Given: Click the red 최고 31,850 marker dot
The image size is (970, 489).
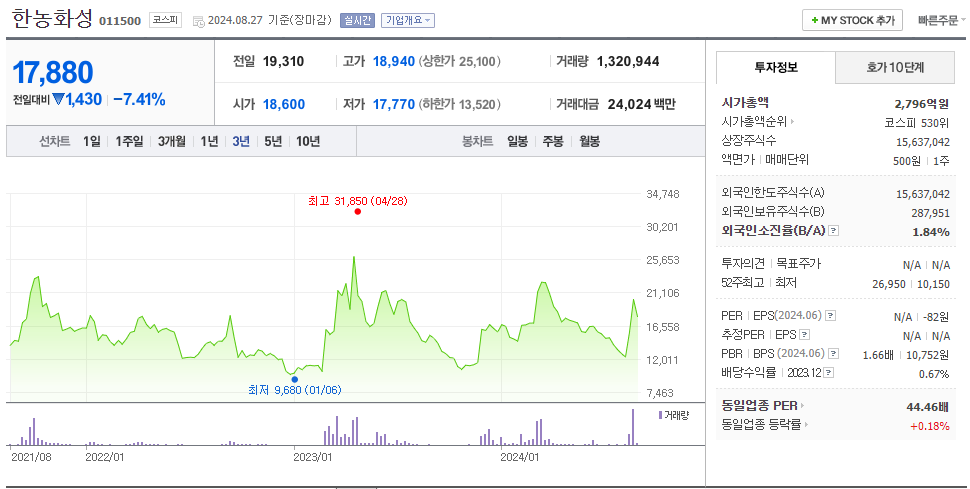Looking at the screenshot, I should click(x=358, y=212).
